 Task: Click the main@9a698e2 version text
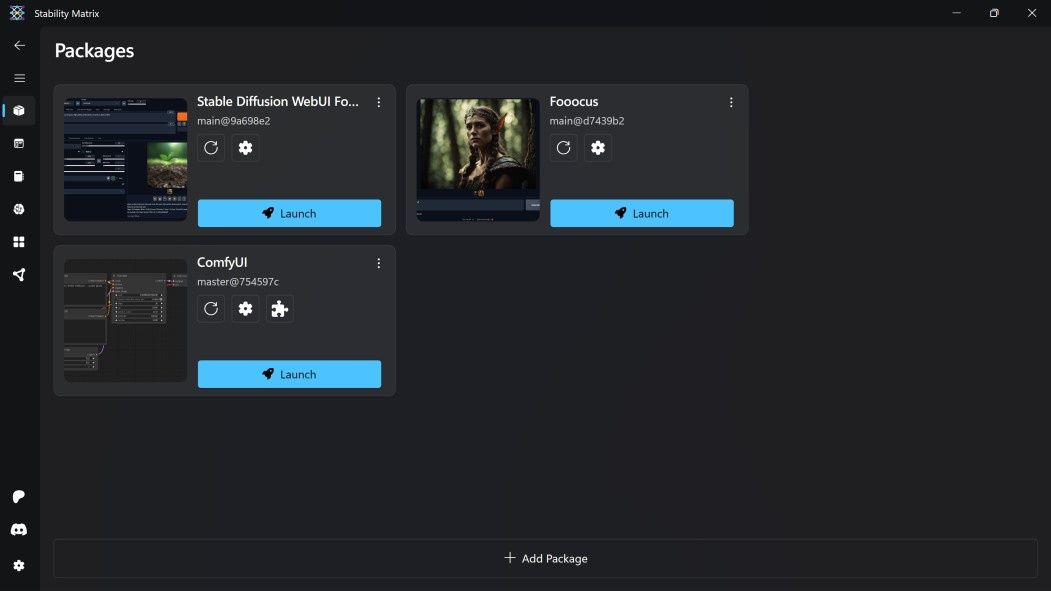click(x=234, y=121)
